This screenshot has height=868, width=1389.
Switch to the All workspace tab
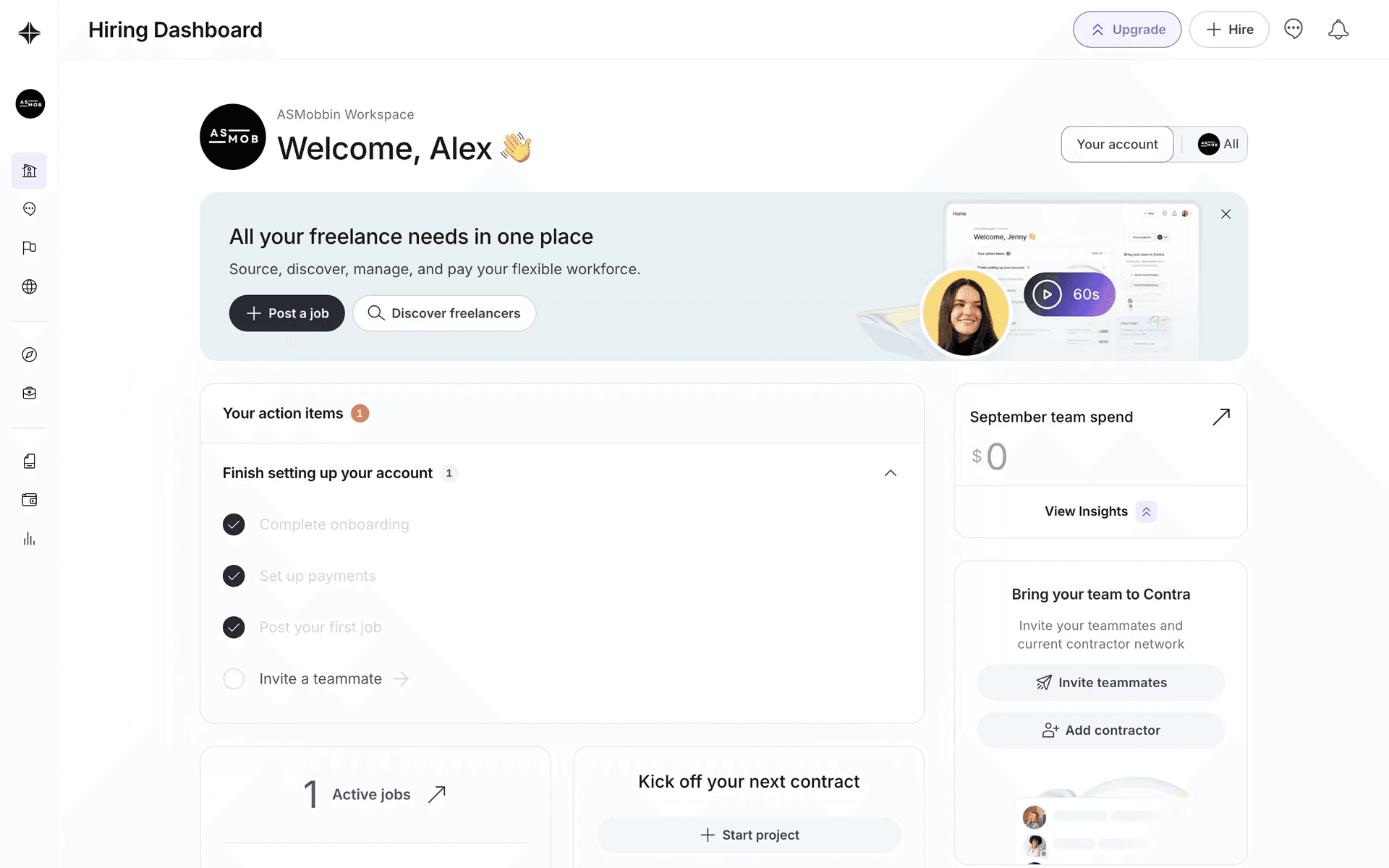click(1218, 144)
